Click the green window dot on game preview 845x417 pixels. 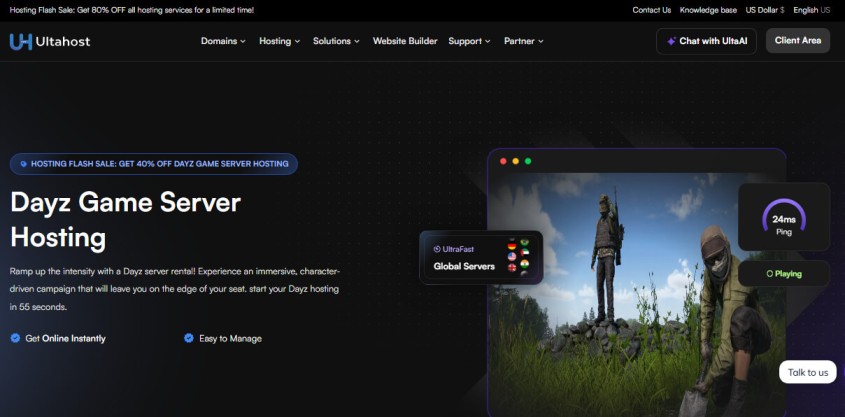528,161
